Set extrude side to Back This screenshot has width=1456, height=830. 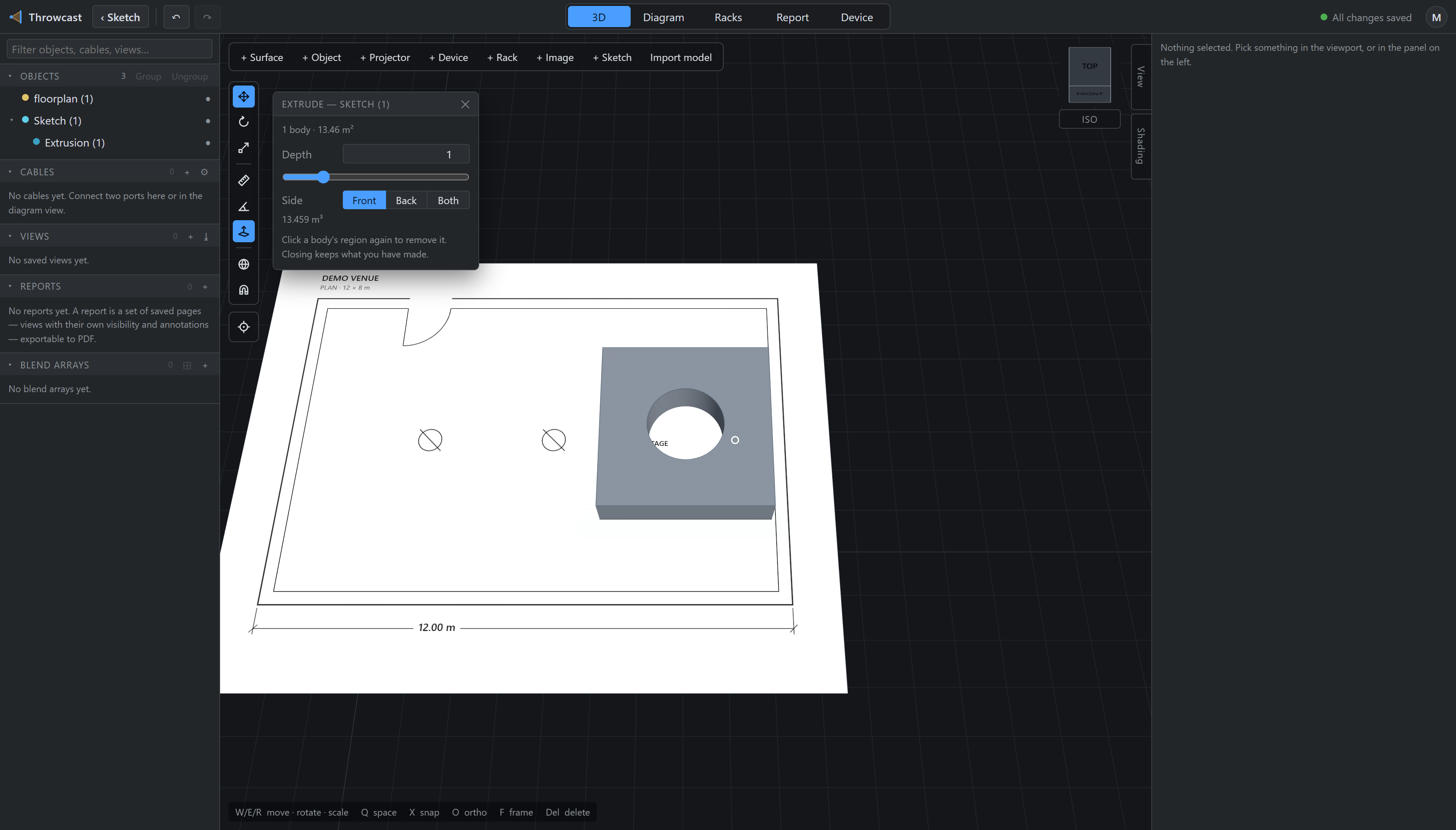pos(406,200)
